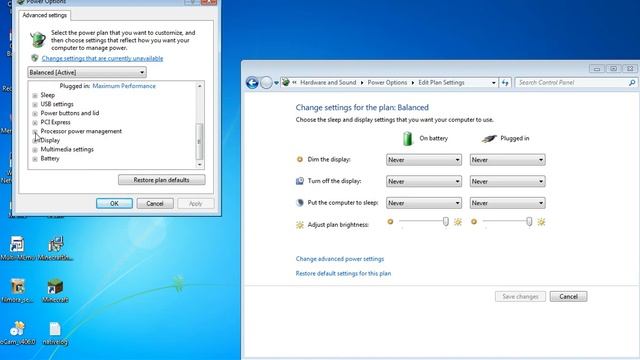Click On battery brightness slider thumb
The image size is (640, 360).
(x=446, y=222)
